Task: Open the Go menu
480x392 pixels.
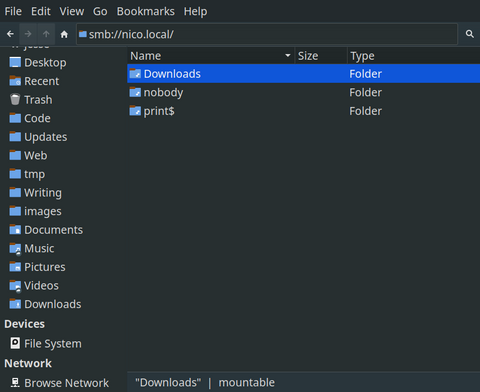Action: pos(100,11)
